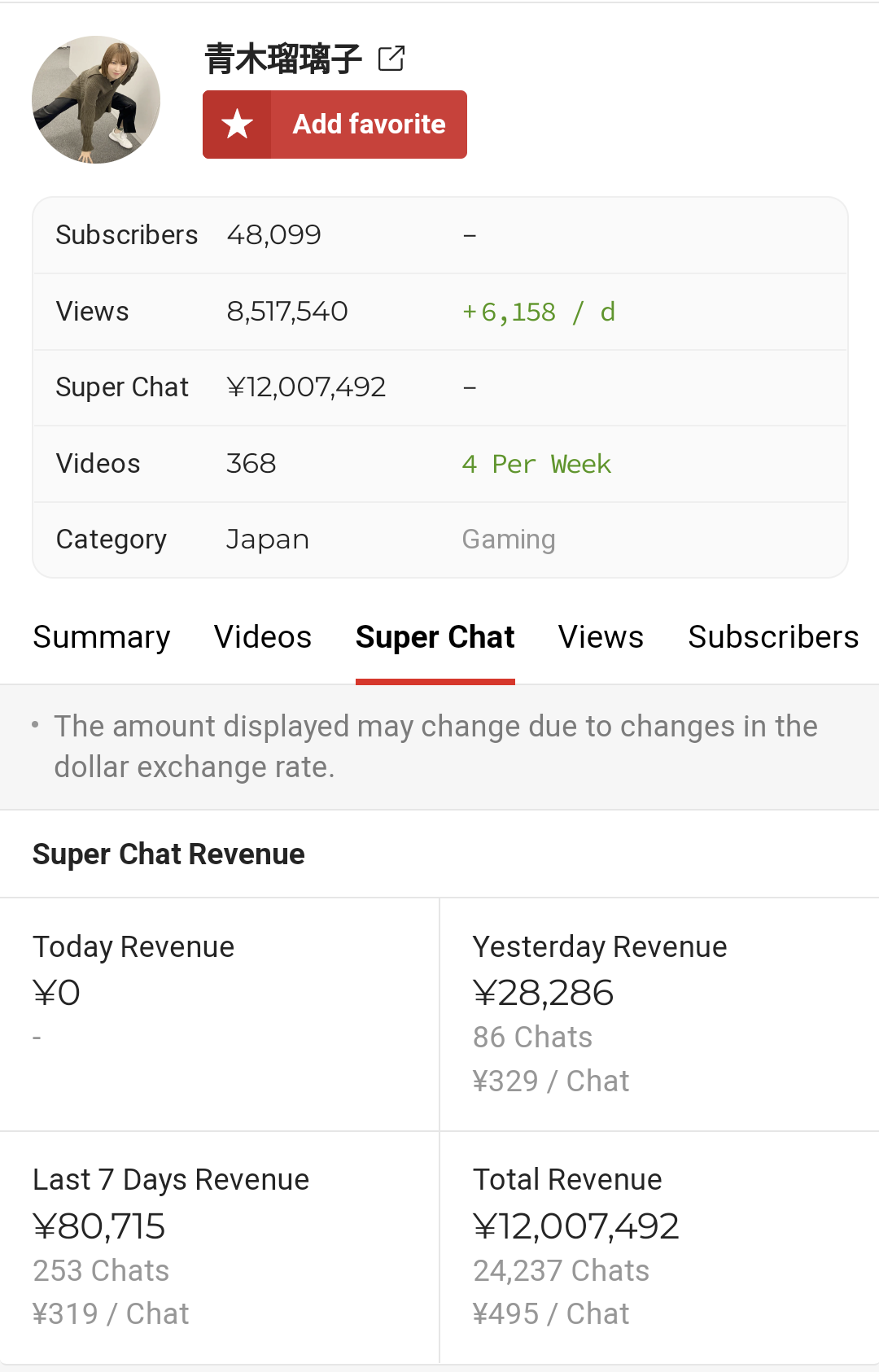Select the Super Chat tab
This screenshot has height=1372, width=879.
point(435,637)
